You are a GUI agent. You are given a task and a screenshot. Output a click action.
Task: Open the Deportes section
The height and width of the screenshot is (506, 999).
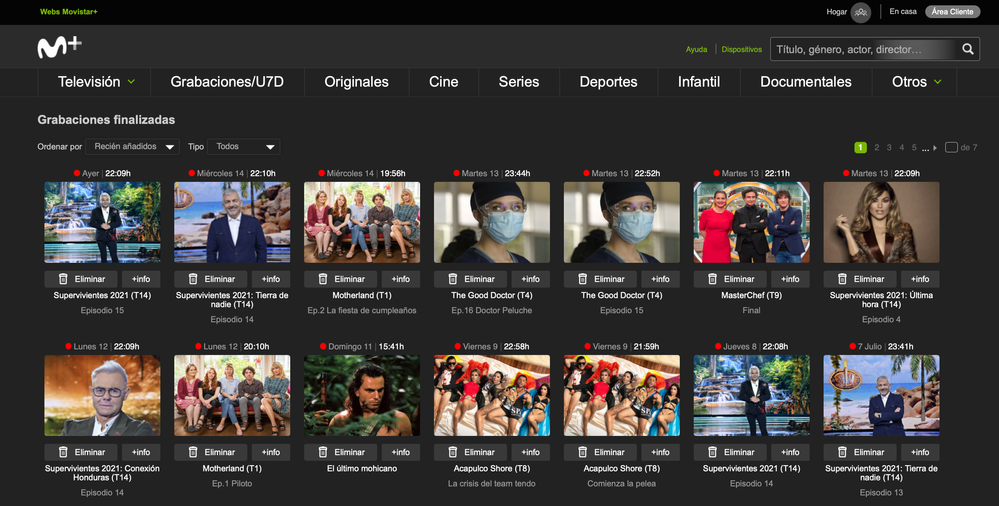pos(608,82)
